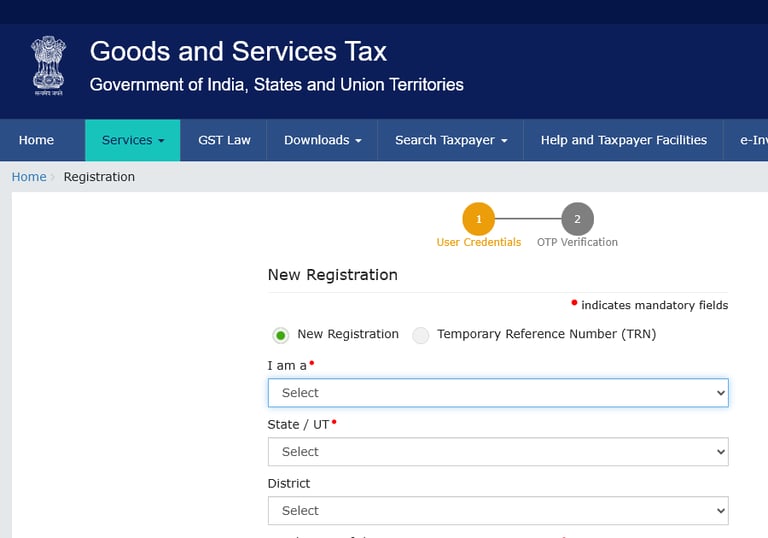Click the Registration breadcrumb text

tap(99, 177)
